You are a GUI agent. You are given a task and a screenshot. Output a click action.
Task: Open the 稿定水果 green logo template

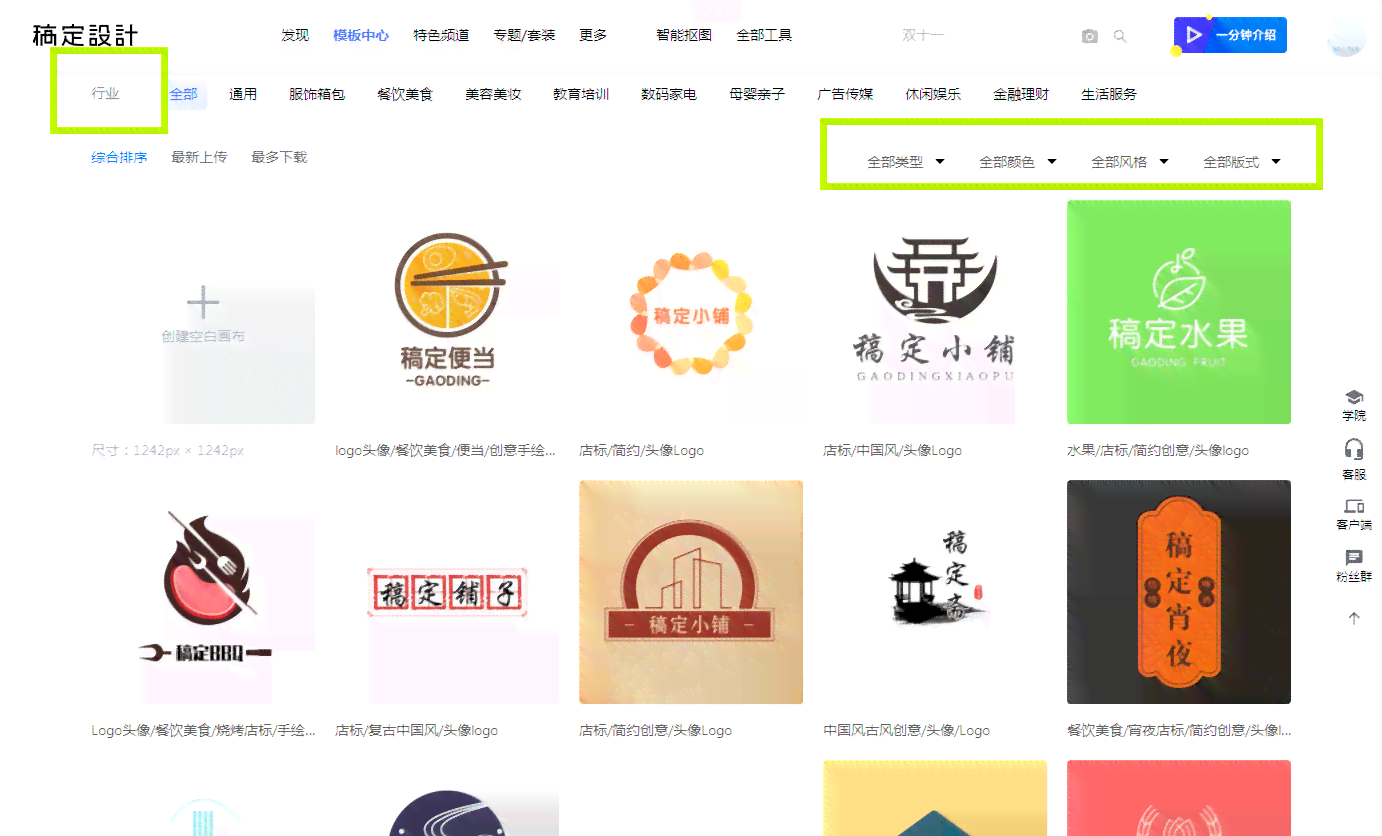point(1179,312)
